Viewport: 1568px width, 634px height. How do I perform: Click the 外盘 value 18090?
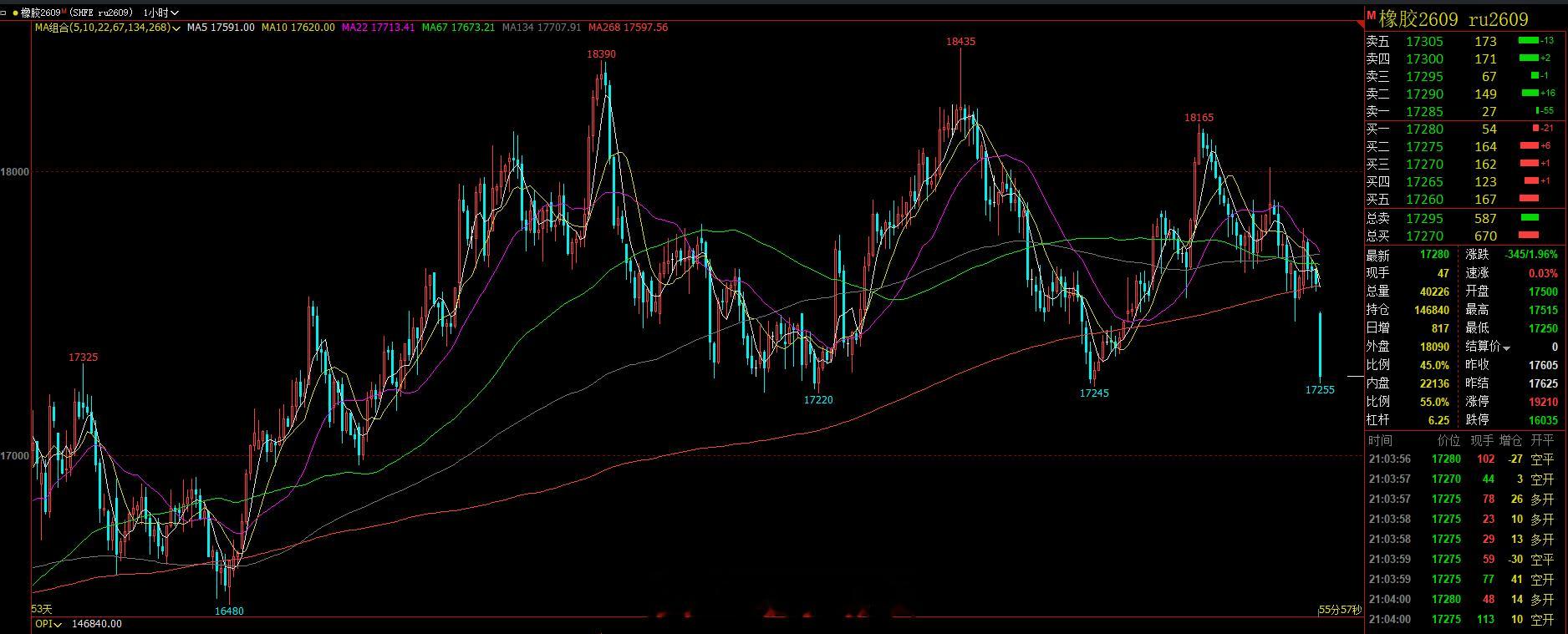click(1434, 347)
